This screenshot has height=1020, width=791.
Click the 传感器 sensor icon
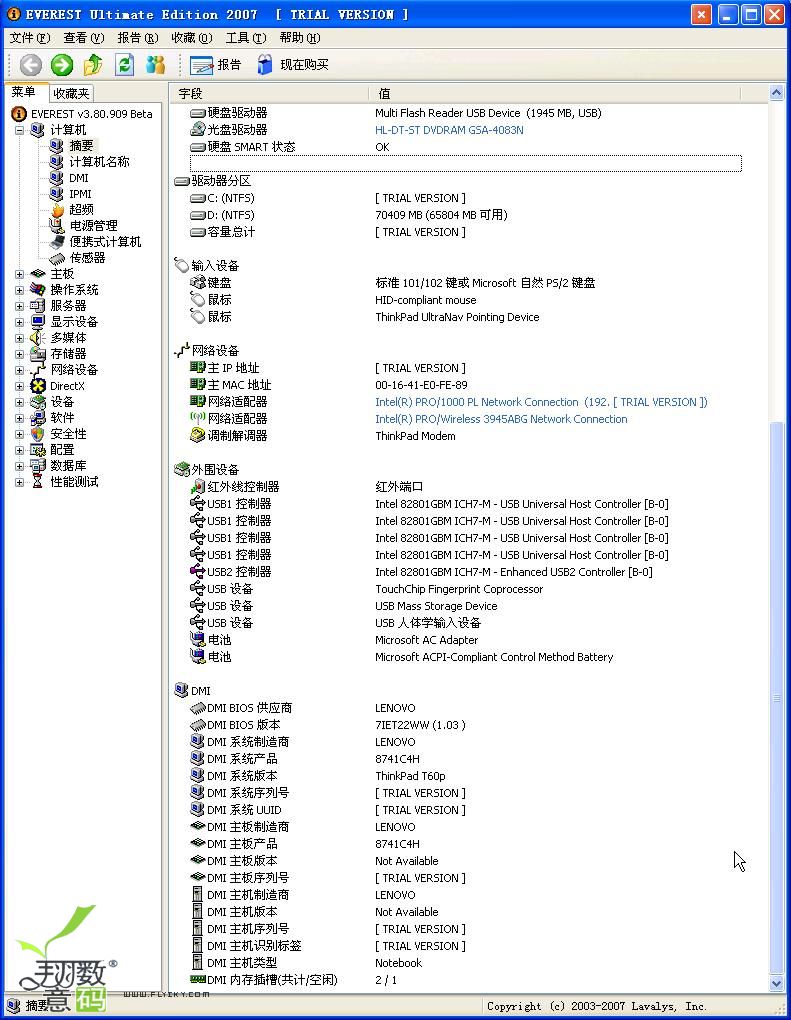(57, 258)
